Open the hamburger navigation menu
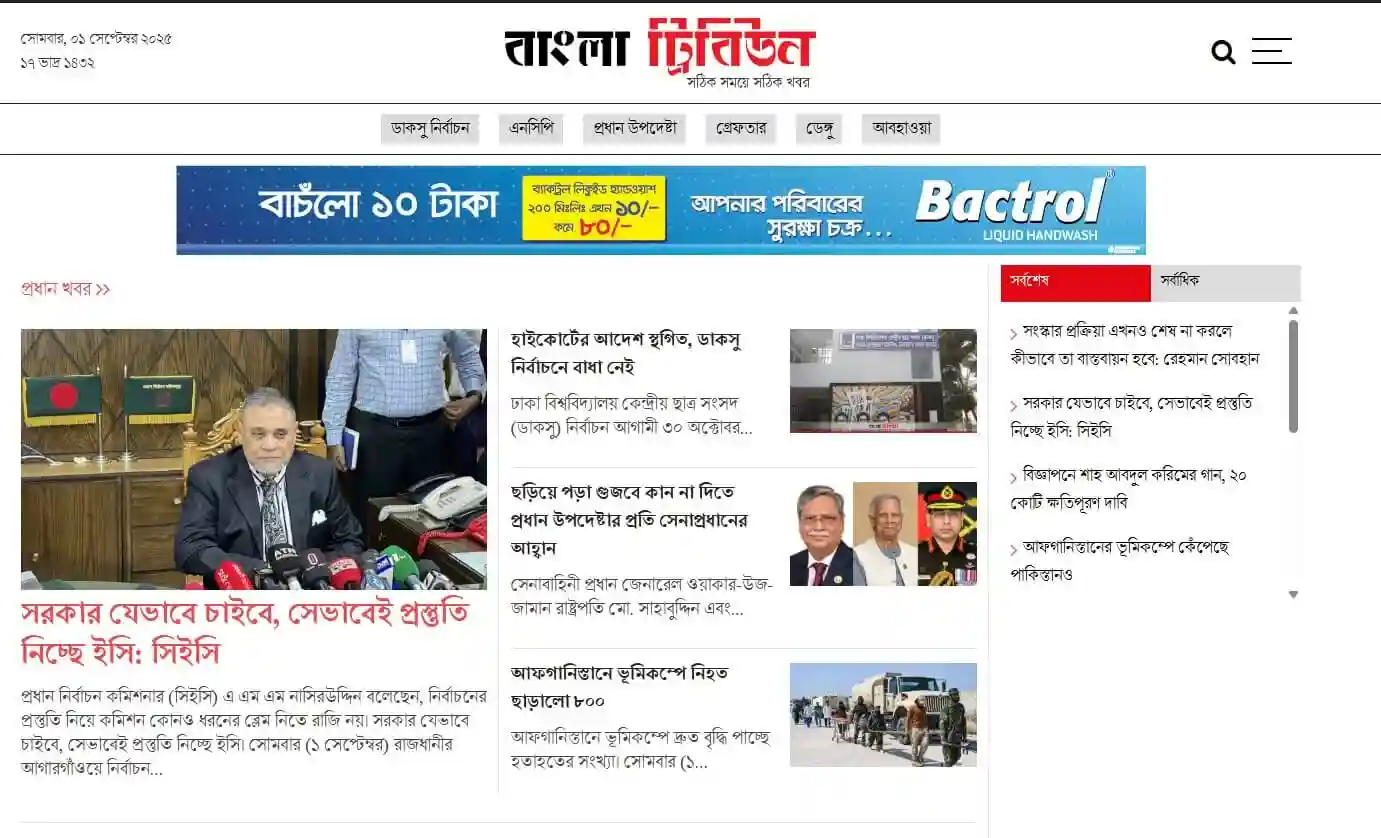 coord(1271,51)
